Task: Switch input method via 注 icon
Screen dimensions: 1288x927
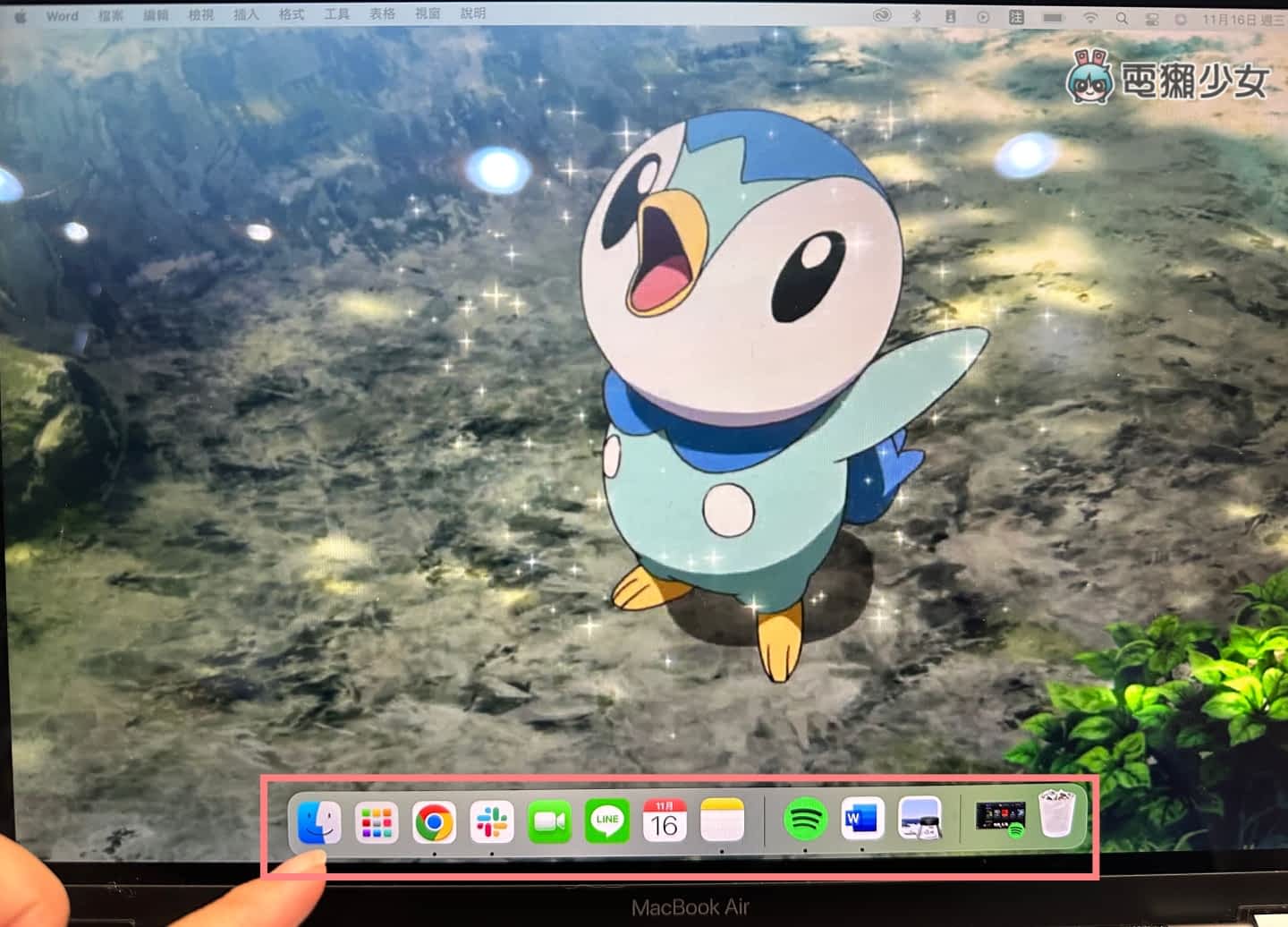Action: 1016,17
